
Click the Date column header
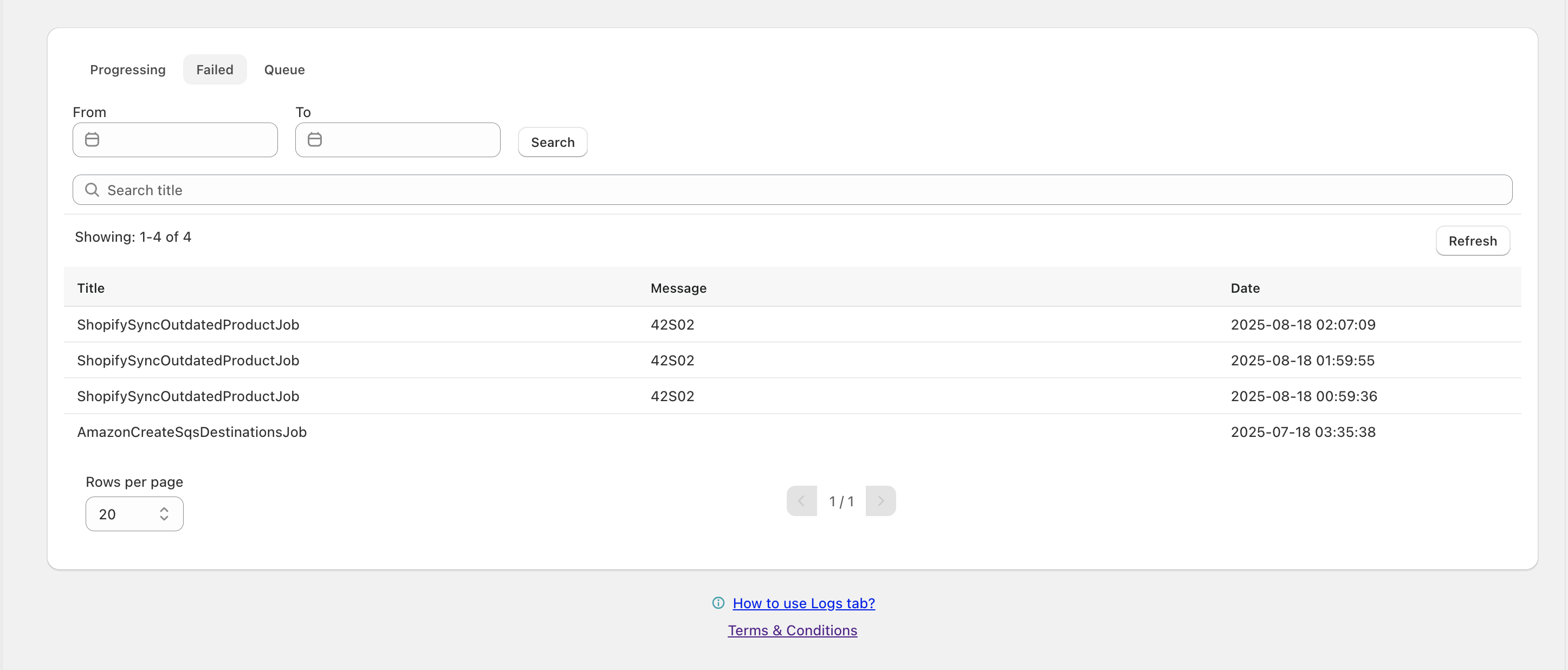(x=1245, y=288)
